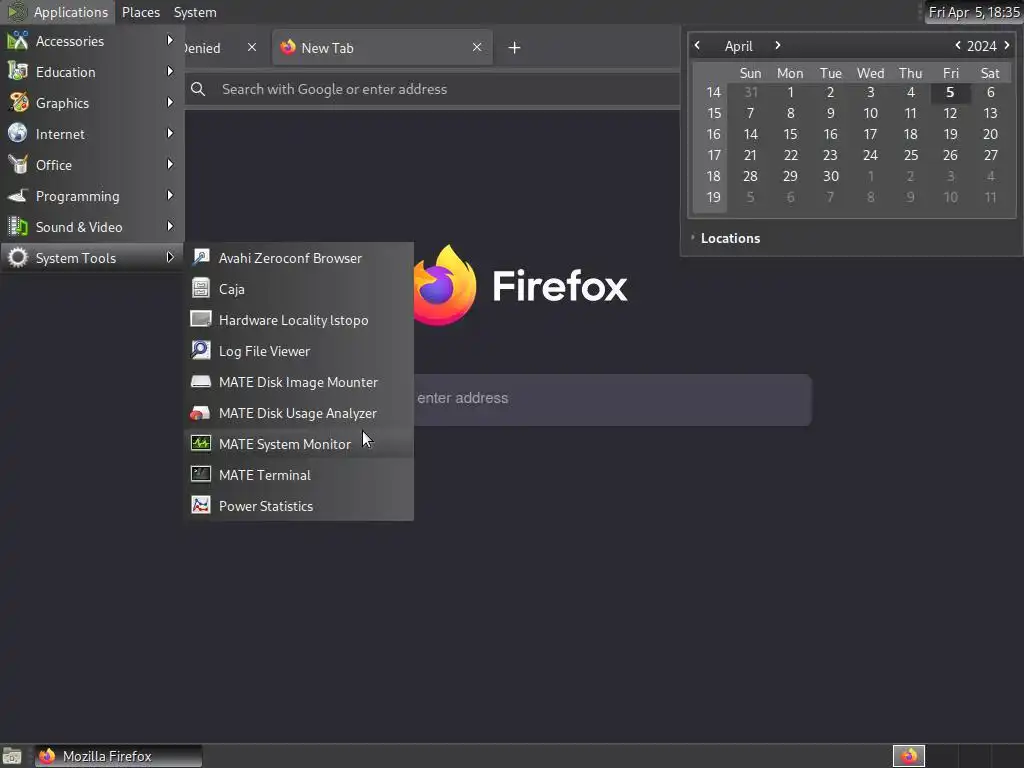Go to previous month in calendar
The image size is (1024, 768).
pos(697,46)
